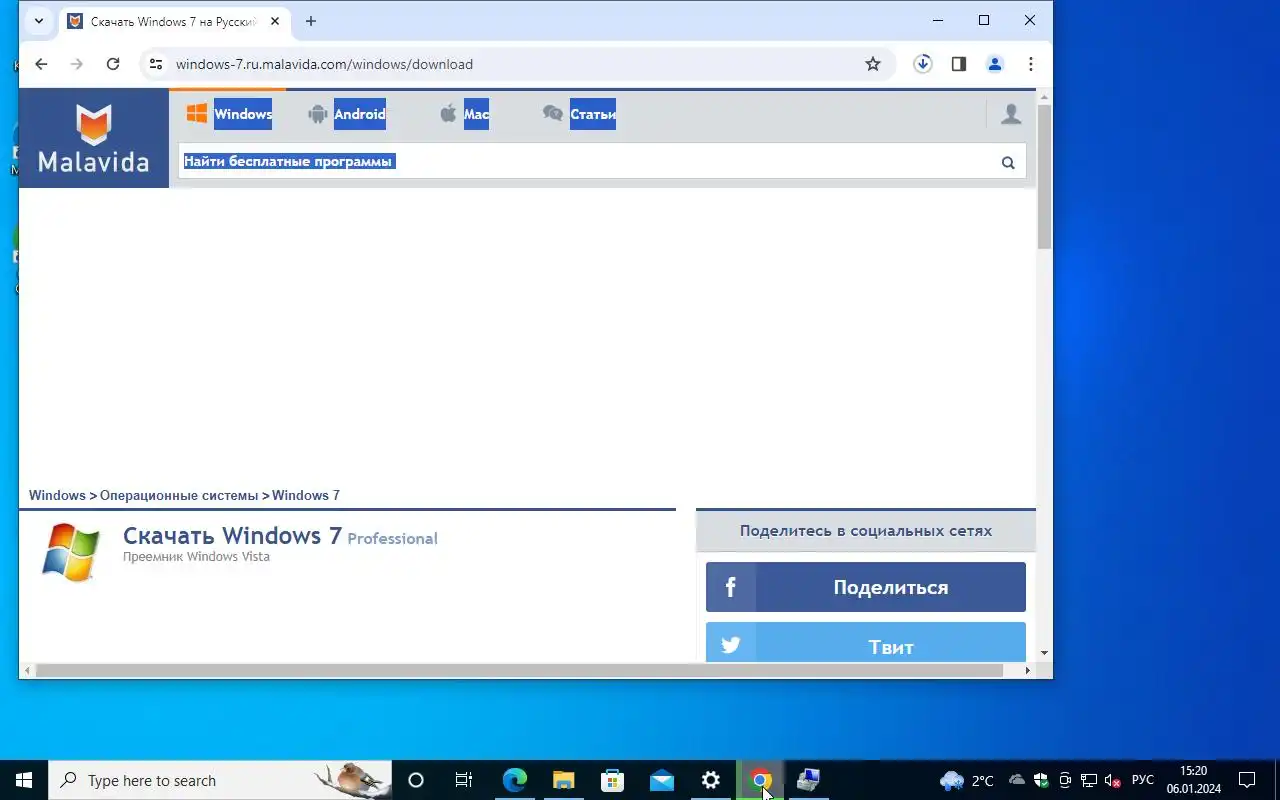Click the user account icon on Malavida
This screenshot has height=800, width=1280.
[1011, 114]
